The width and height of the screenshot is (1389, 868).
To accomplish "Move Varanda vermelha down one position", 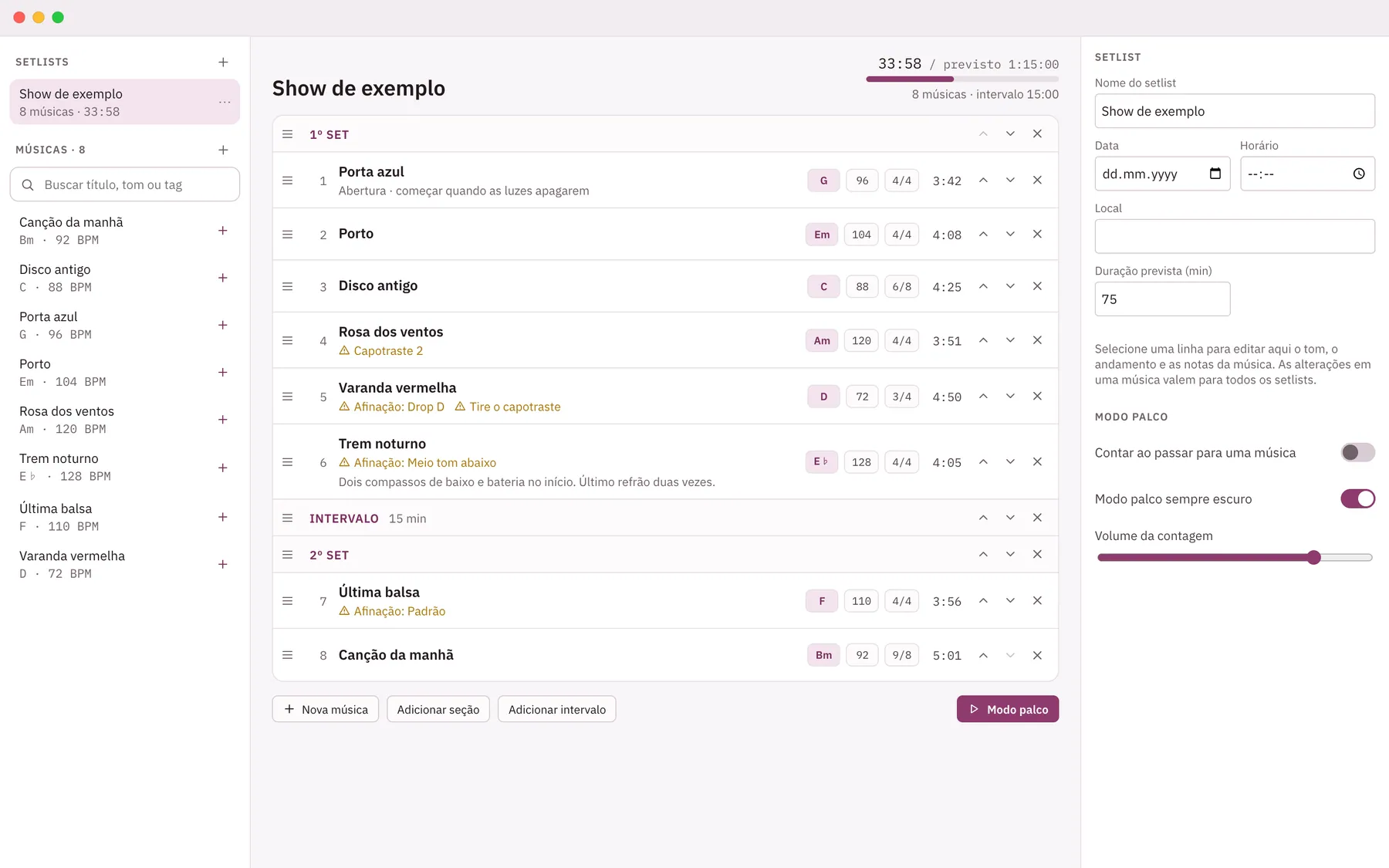I will coord(1010,396).
